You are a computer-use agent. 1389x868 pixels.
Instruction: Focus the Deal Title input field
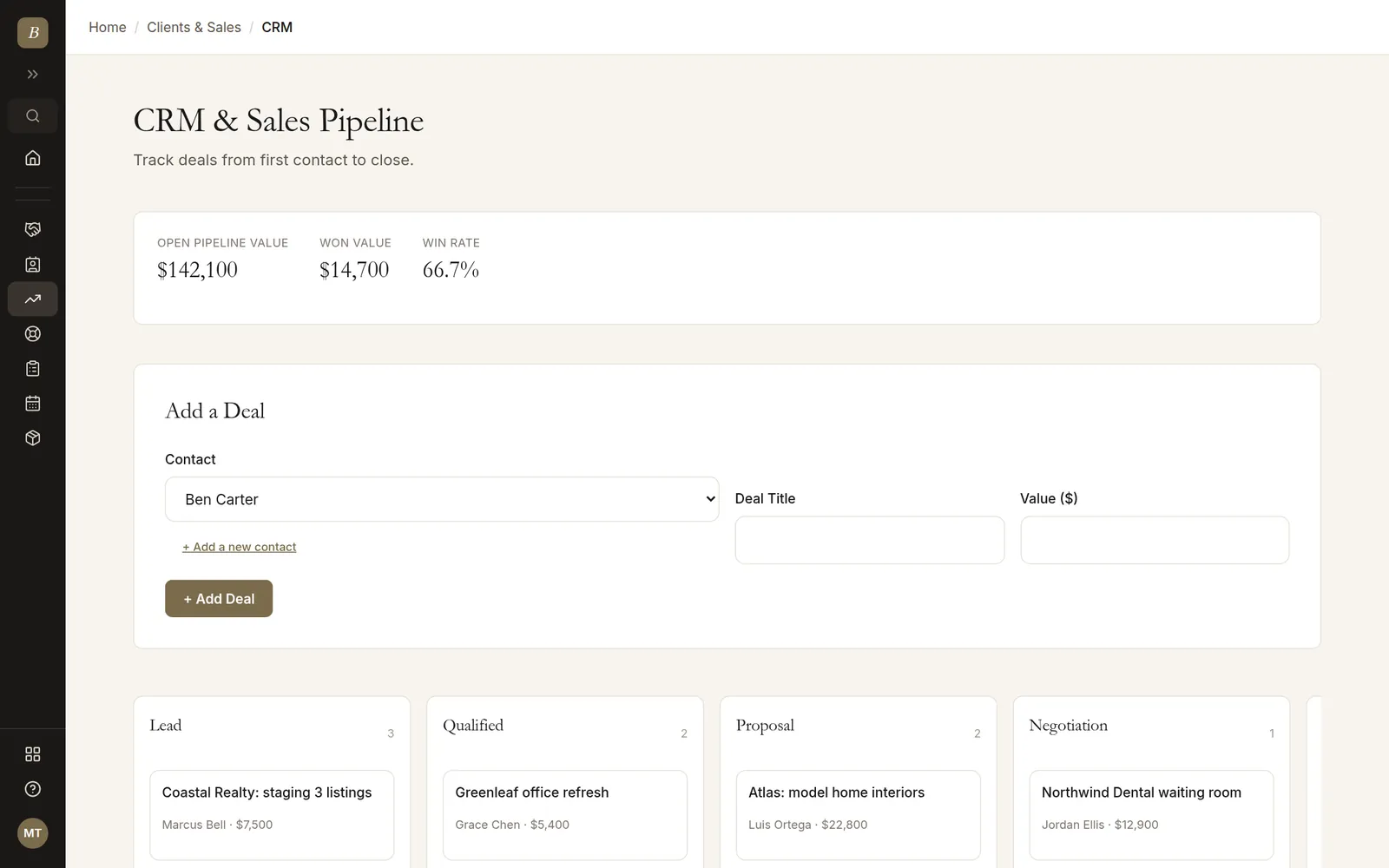870,540
